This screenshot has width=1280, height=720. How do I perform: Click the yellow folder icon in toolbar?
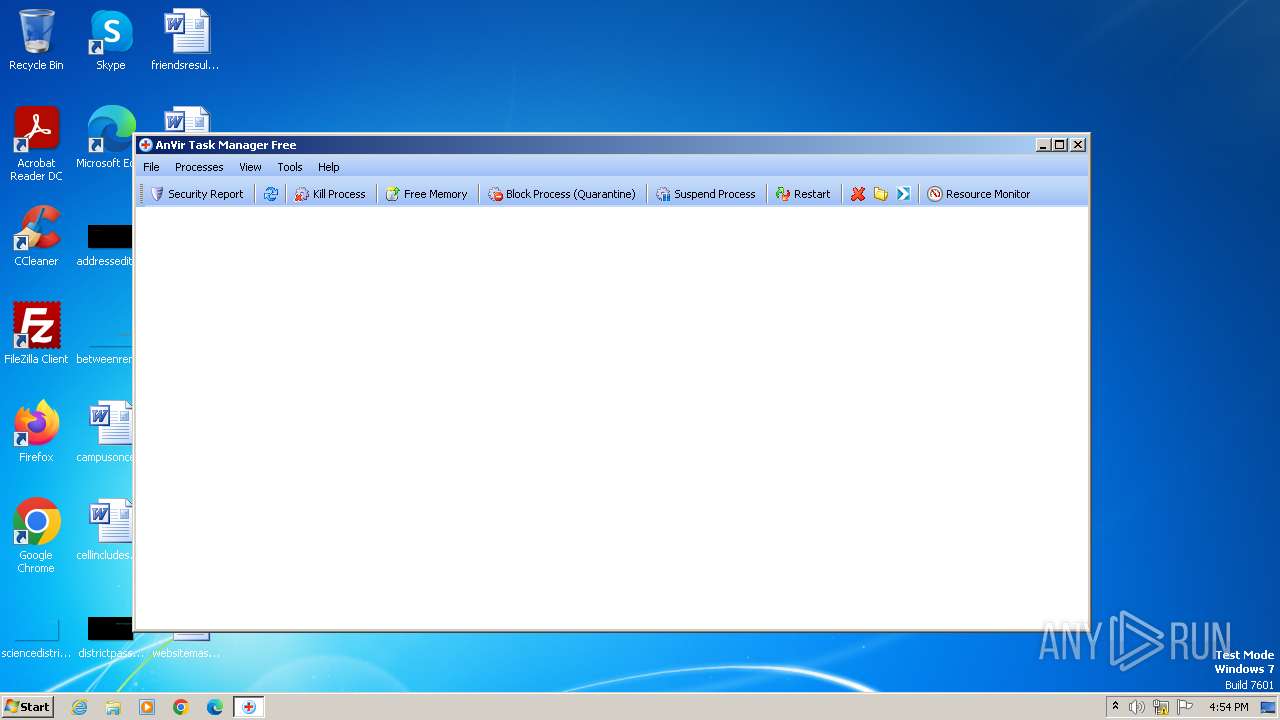[881, 194]
